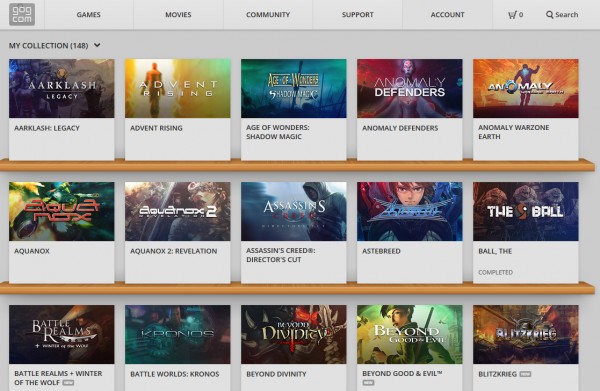Viewport: 600px width, 391px height.
Task: Open the Aarklash Legacy cover art
Action: click(62, 88)
